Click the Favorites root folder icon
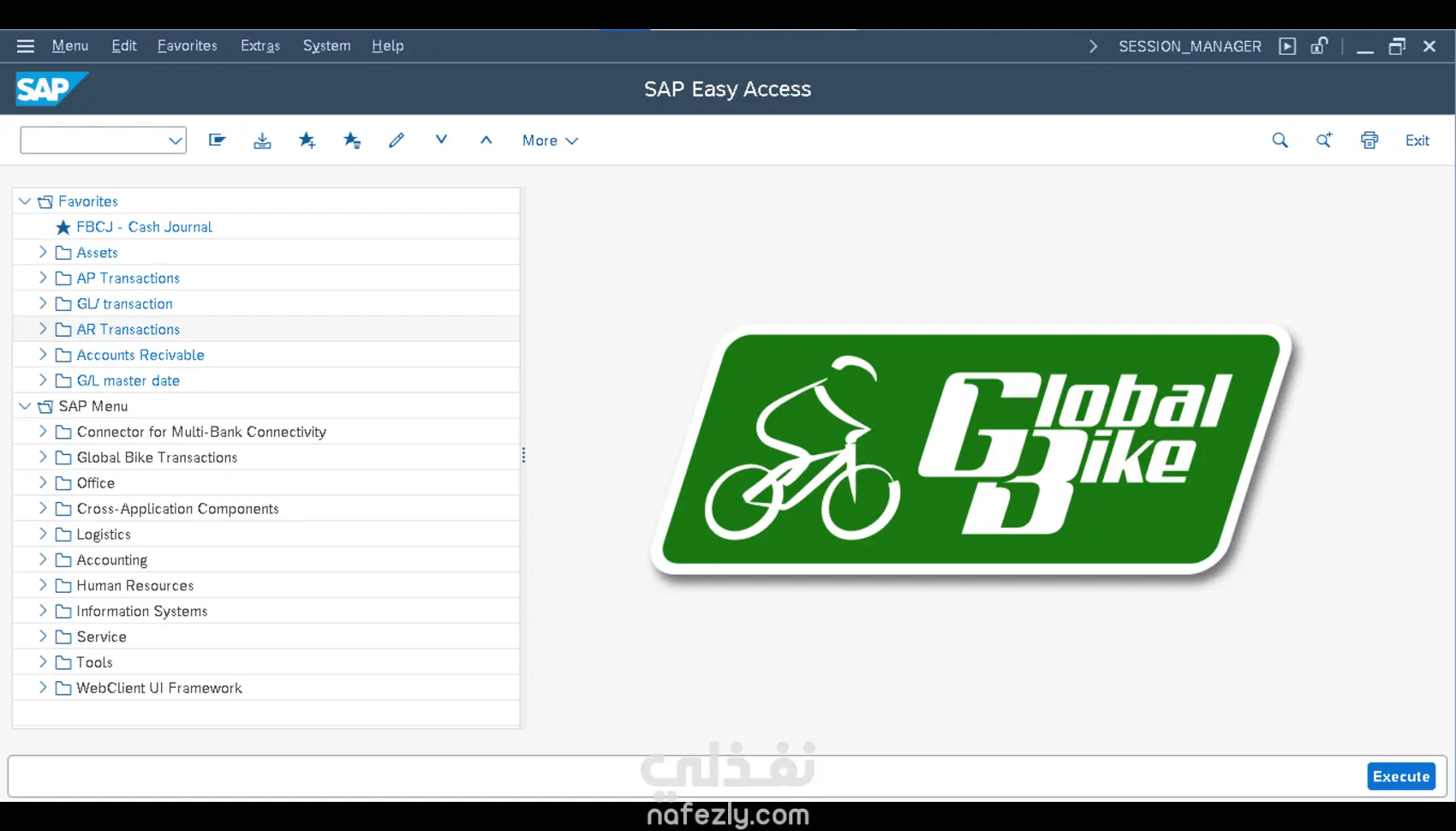Viewport: 1456px width, 831px height. tap(45, 201)
